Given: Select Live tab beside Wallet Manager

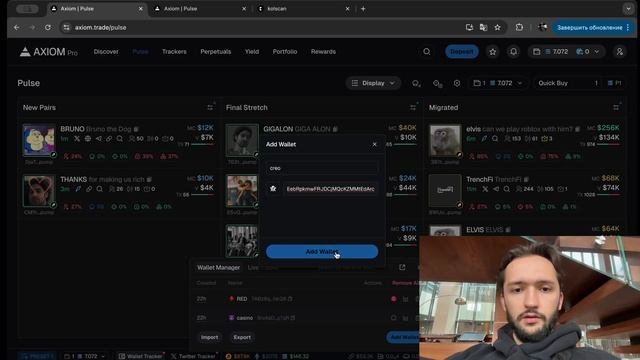Looking at the screenshot, I should click(x=253, y=268).
